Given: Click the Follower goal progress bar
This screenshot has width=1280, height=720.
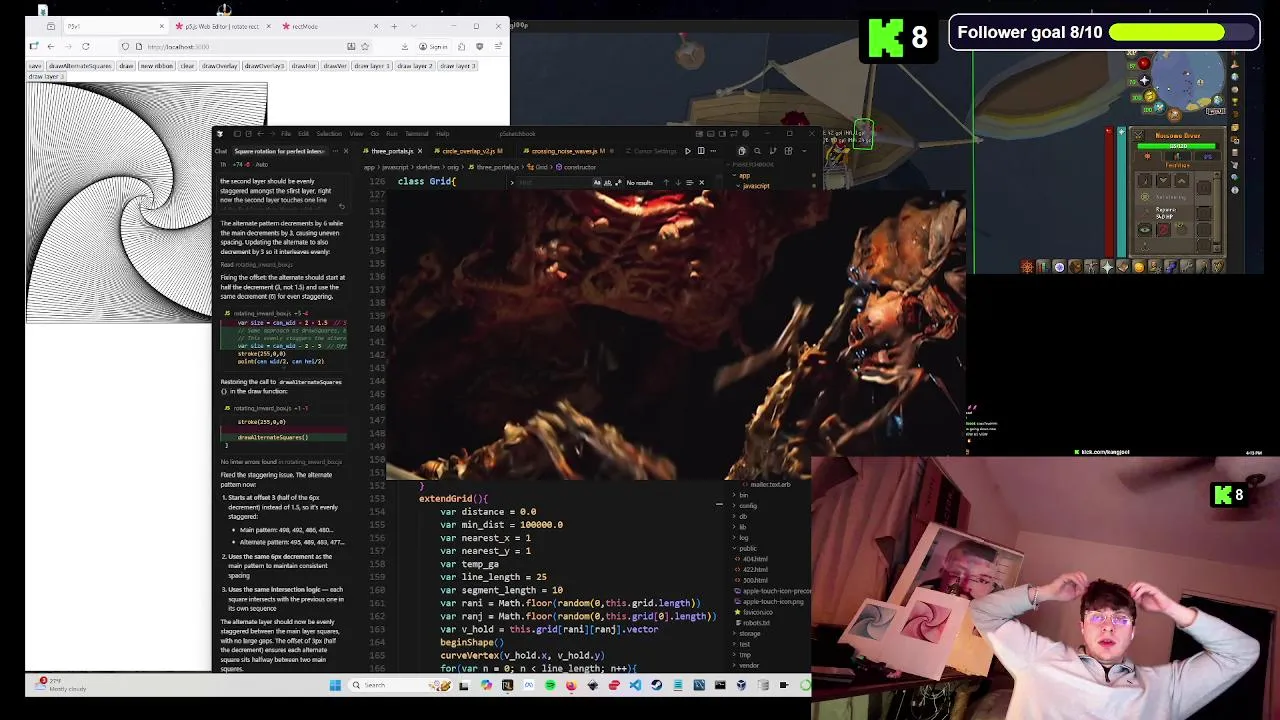Looking at the screenshot, I should (1181, 32).
